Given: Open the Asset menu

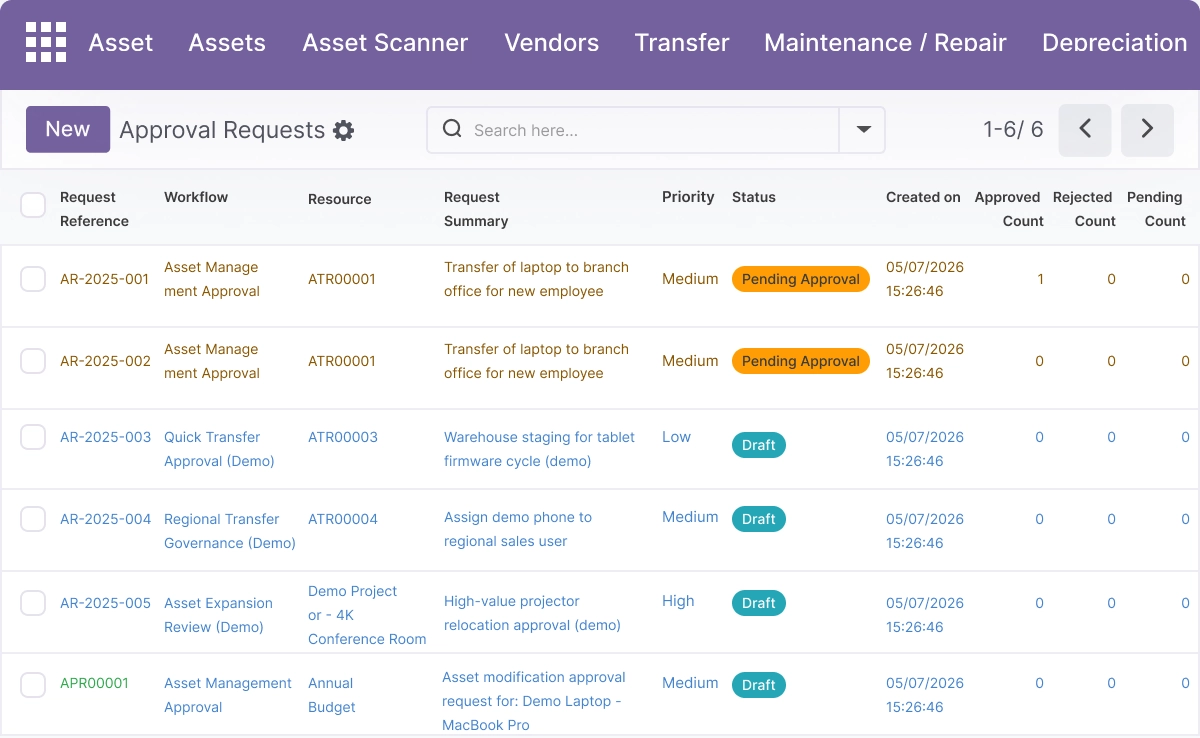Looking at the screenshot, I should (121, 43).
